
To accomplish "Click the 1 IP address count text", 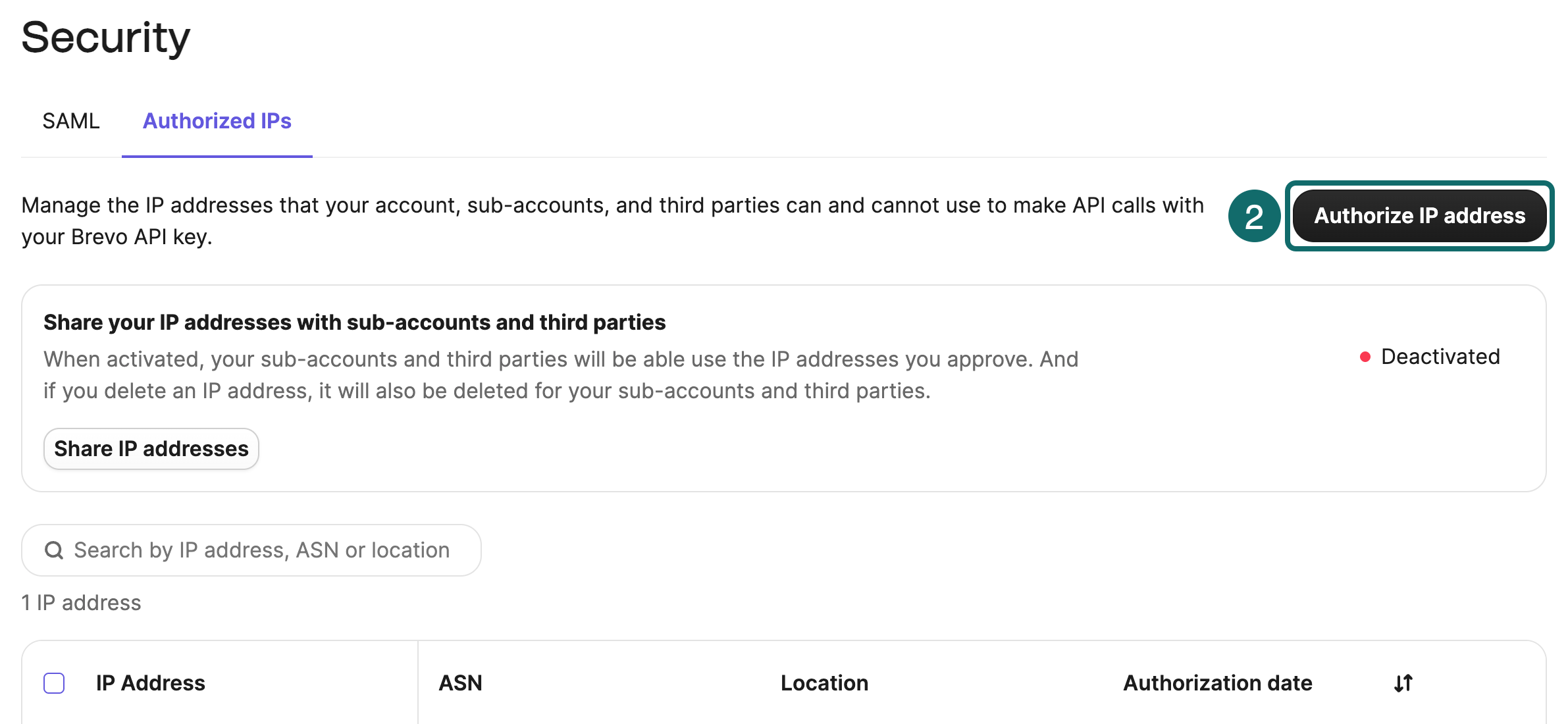I will coord(81,602).
